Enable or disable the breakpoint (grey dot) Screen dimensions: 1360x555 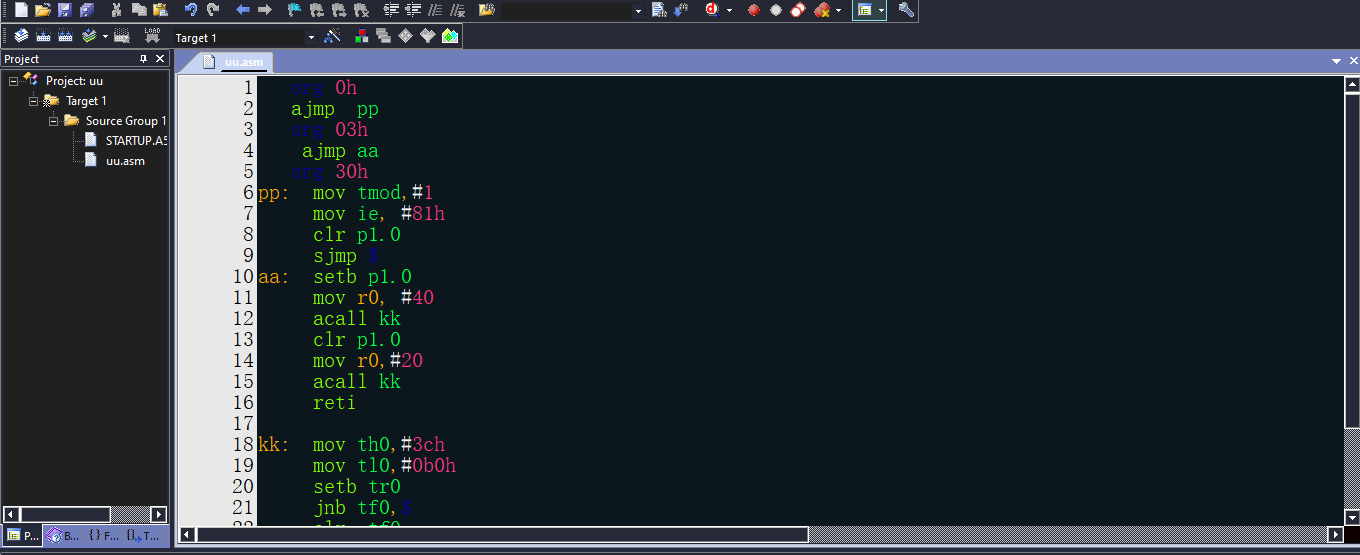coord(776,10)
